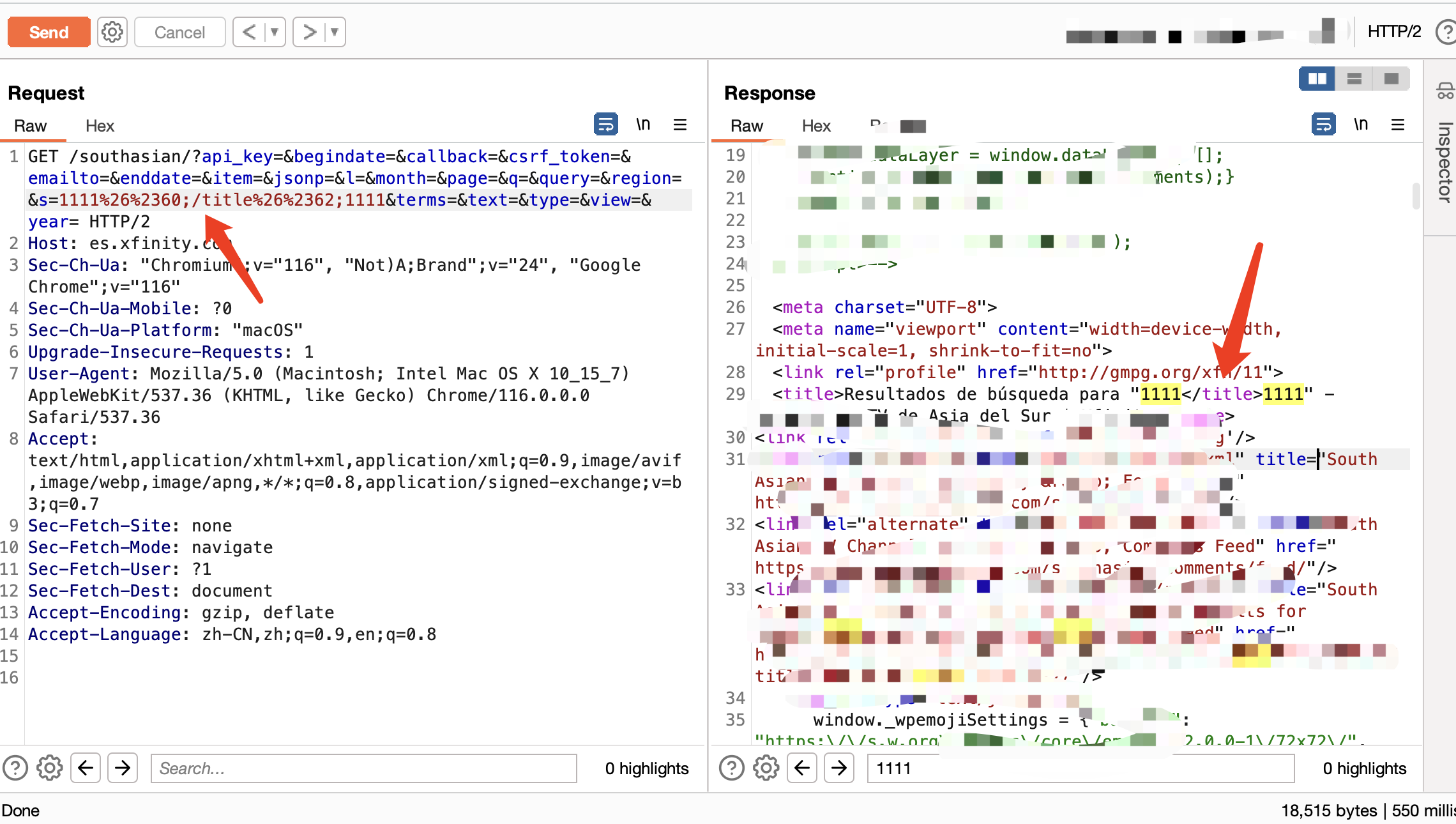Expand history back dropdown arrow
The width and height of the screenshot is (1456, 824).
pyautogui.click(x=275, y=32)
